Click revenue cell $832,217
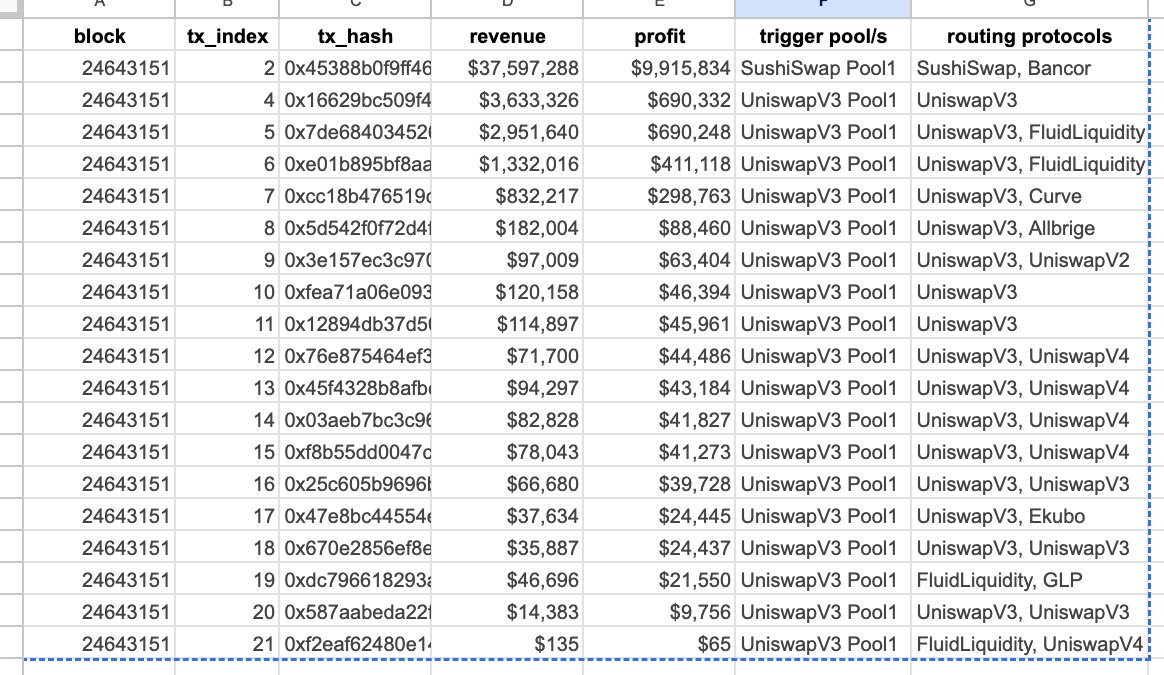The image size is (1164, 675). 507,196
